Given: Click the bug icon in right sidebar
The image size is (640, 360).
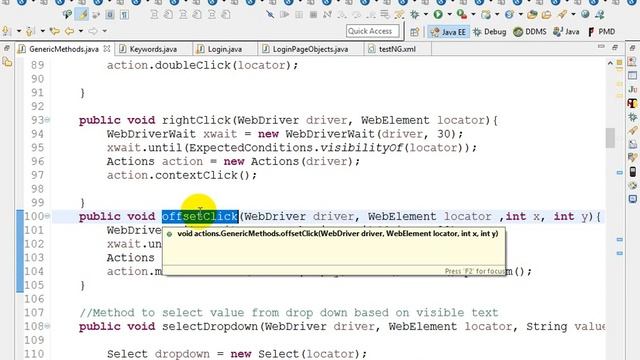Looking at the screenshot, I should [633, 117].
